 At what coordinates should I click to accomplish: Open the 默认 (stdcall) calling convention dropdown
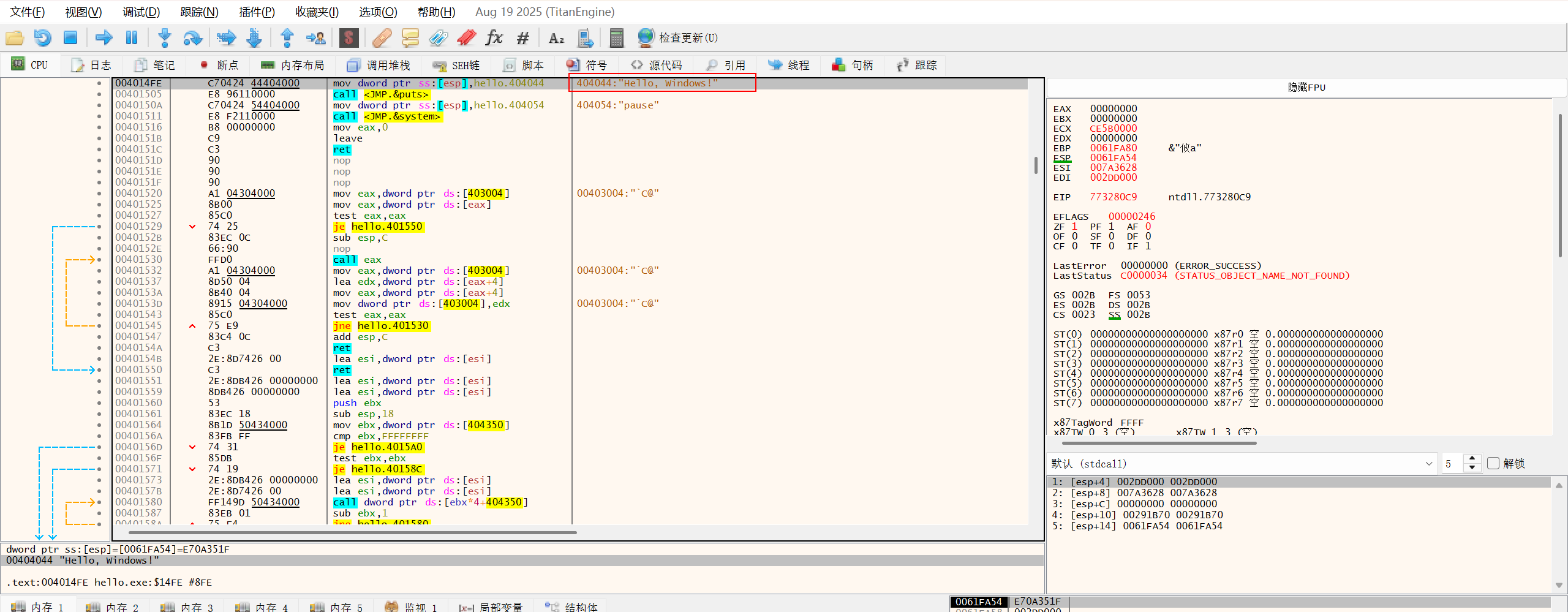(1242, 464)
